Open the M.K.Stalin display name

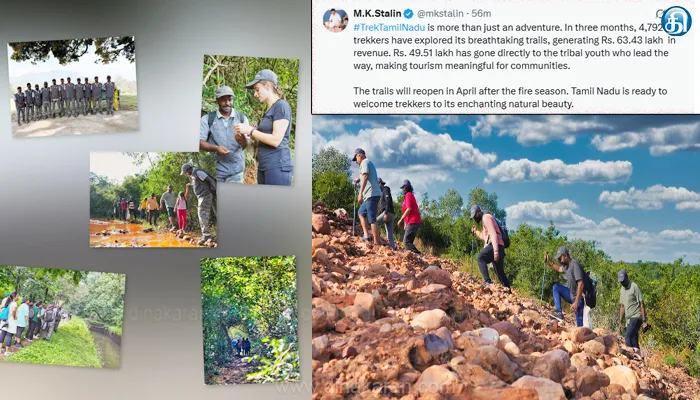click(x=378, y=13)
